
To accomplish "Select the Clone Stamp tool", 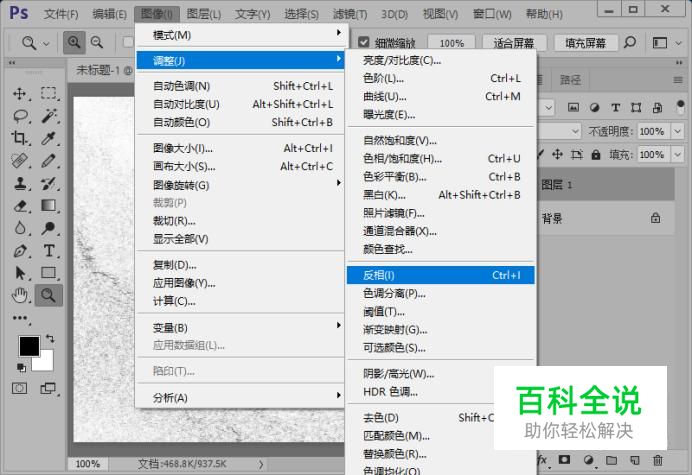I will pyautogui.click(x=19, y=183).
